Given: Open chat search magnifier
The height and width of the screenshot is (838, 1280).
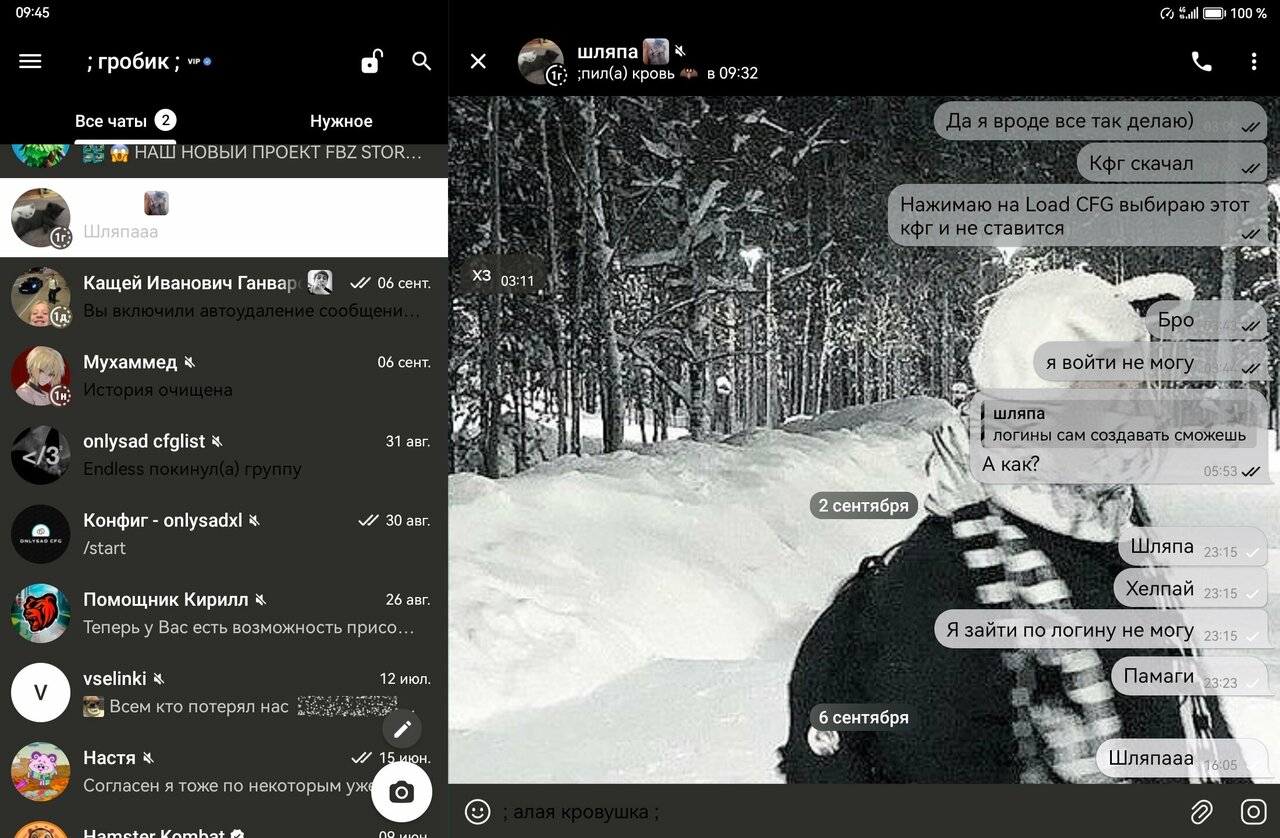Looking at the screenshot, I should (422, 61).
